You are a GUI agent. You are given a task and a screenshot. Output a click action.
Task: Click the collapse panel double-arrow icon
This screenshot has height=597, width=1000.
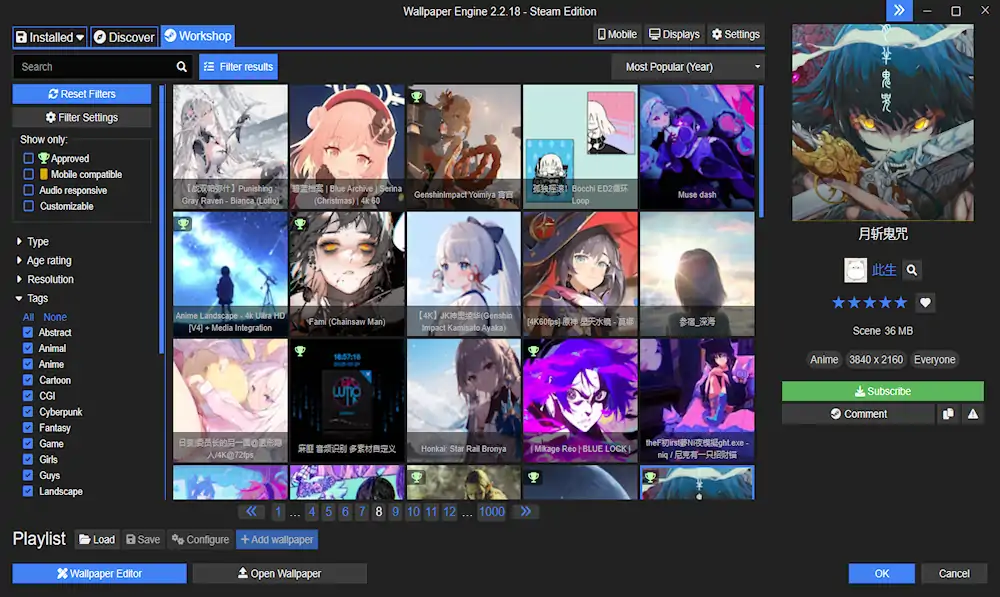[x=899, y=11]
